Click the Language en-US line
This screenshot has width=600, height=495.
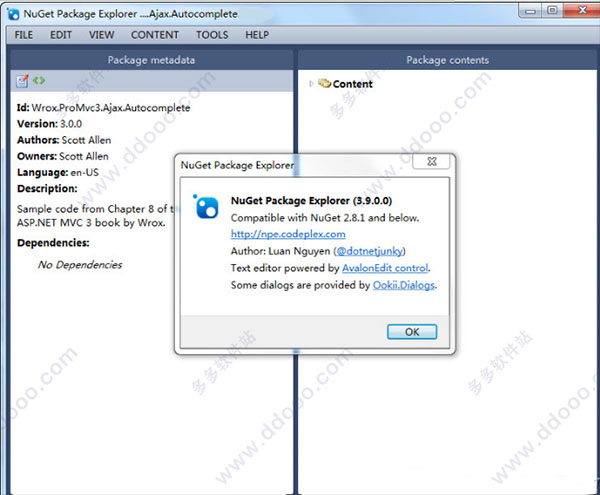(58, 173)
